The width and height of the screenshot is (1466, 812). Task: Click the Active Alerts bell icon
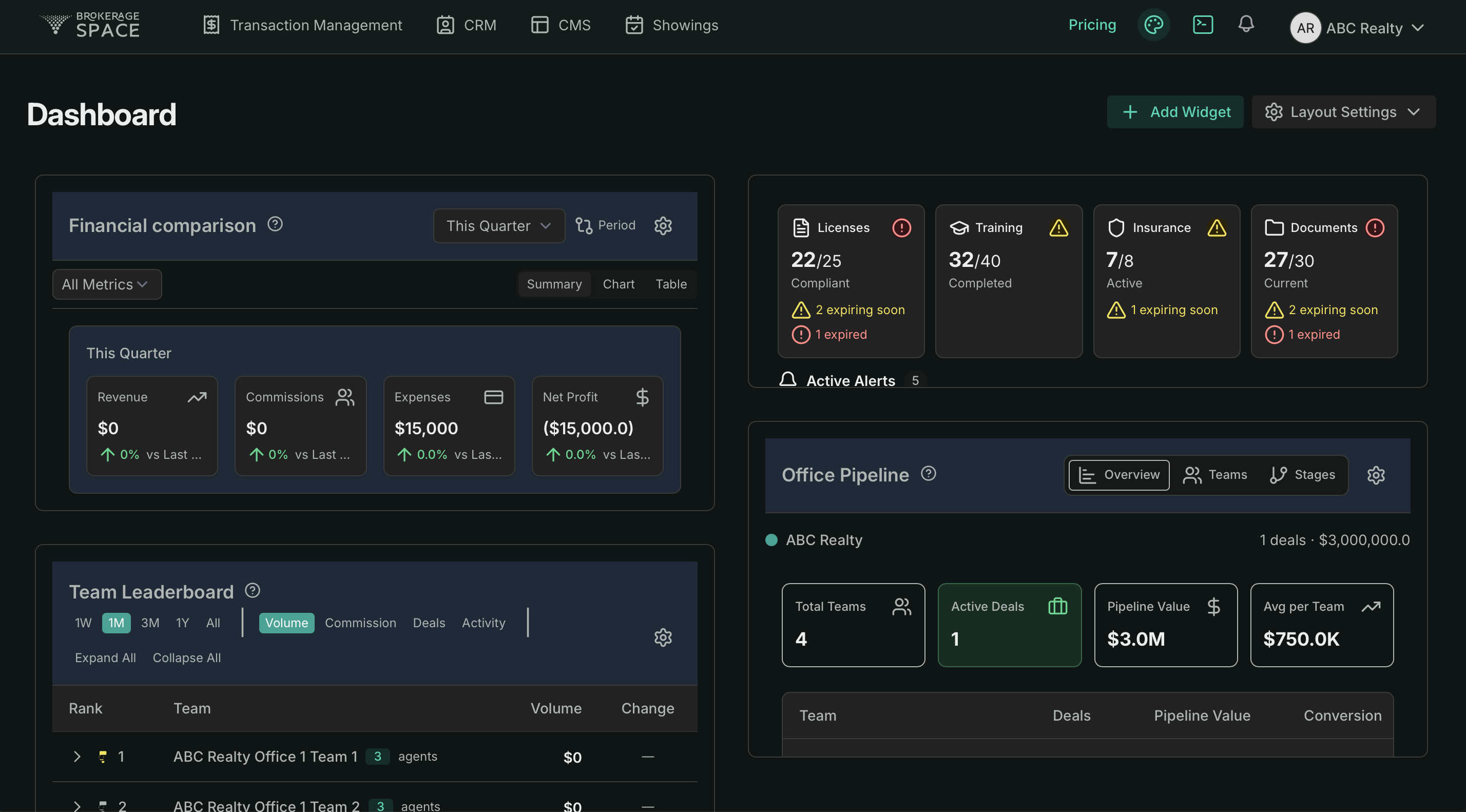coord(787,379)
